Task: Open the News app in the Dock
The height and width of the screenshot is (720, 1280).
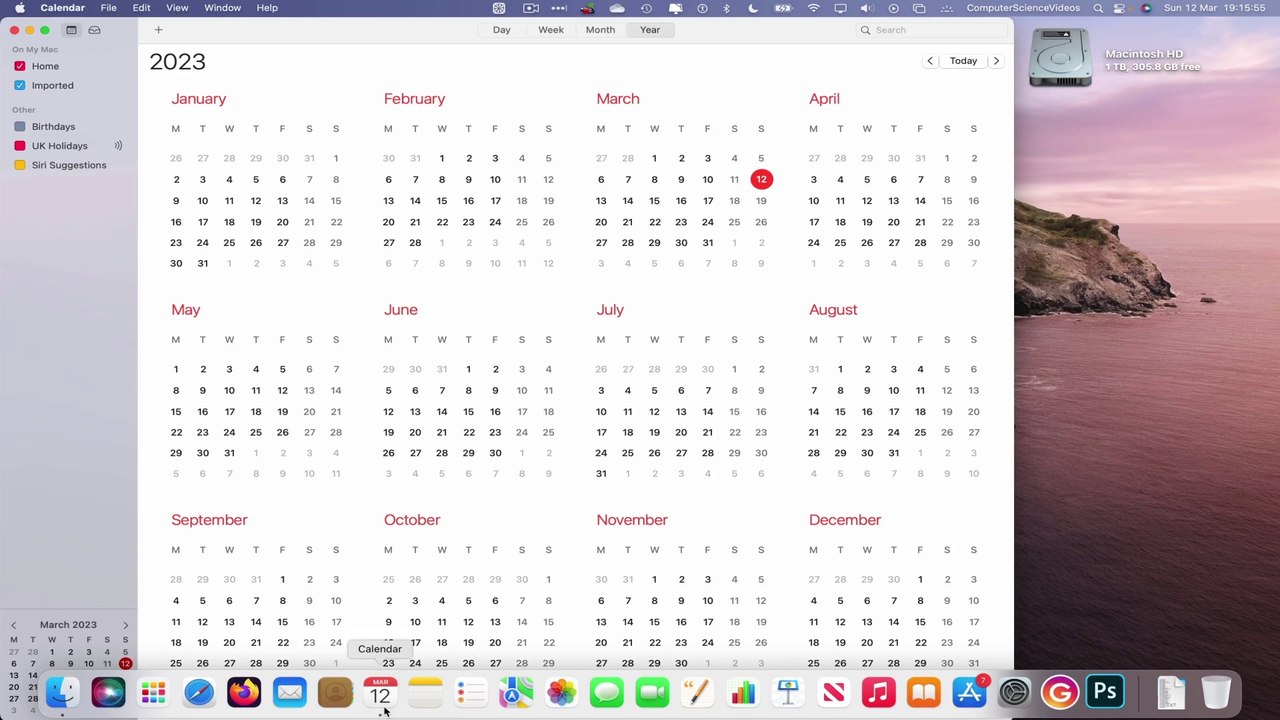Action: (833, 692)
